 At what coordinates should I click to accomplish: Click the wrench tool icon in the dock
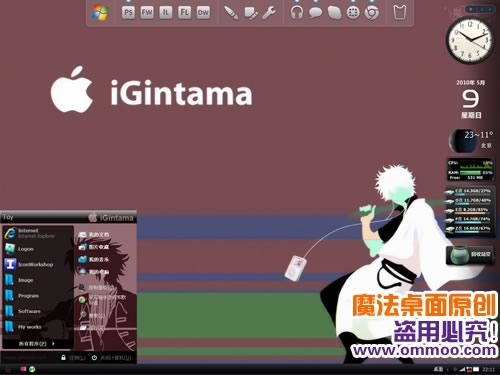click(269, 13)
